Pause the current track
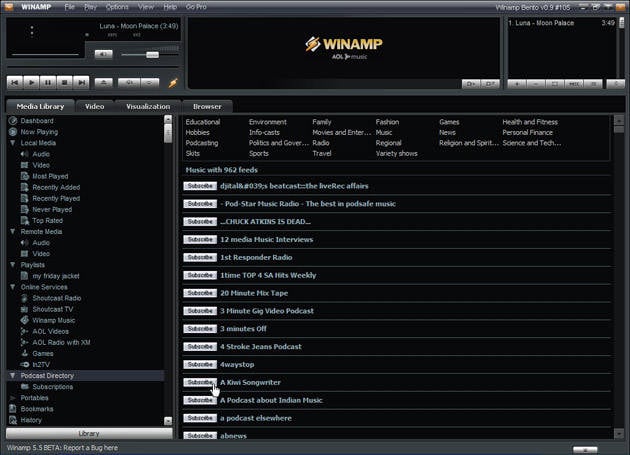The height and width of the screenshot is (455, 630). click(48, 82)
